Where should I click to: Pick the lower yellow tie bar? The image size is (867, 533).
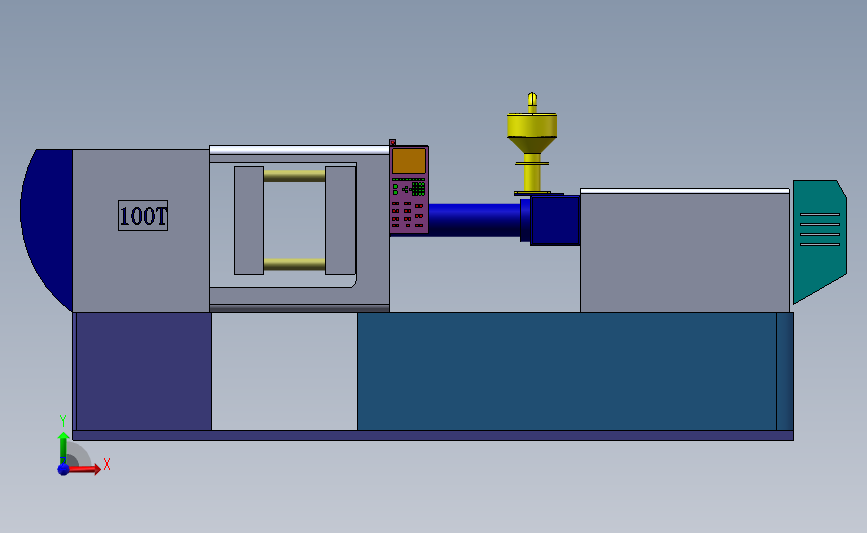pyautogui.click(x=294, y=264)
